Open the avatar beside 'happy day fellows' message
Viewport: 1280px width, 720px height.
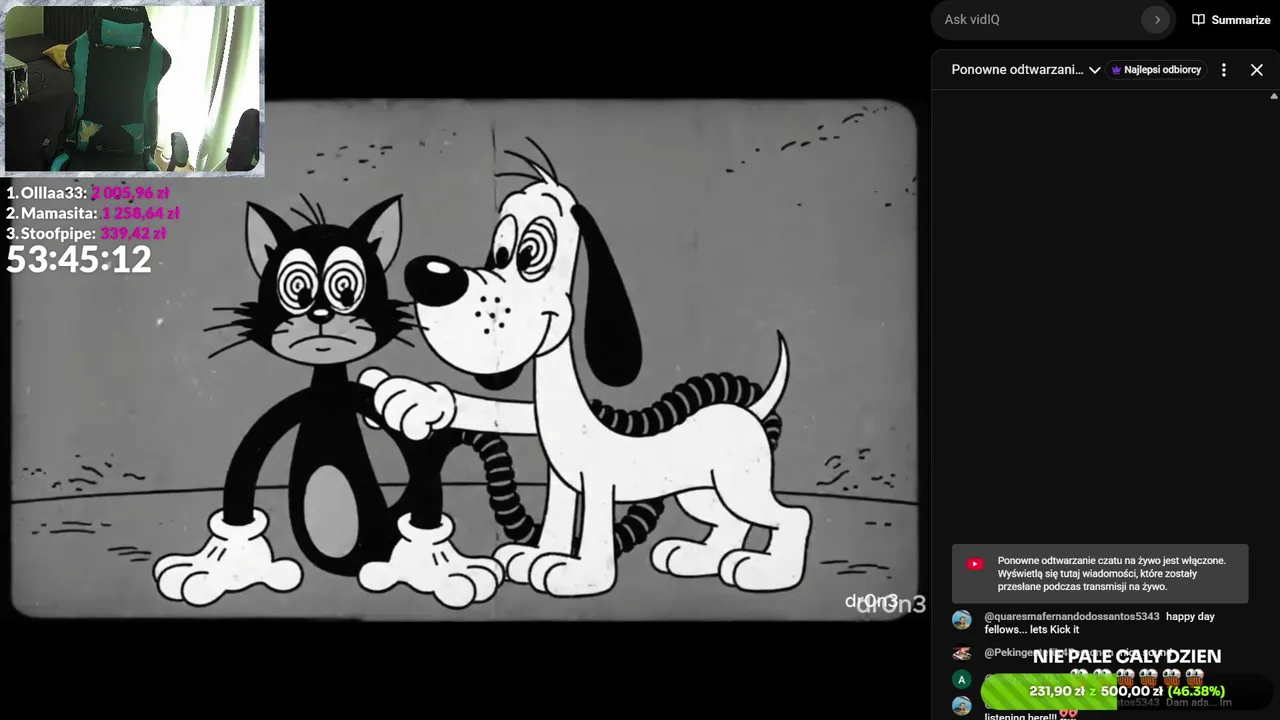[962, 620]
